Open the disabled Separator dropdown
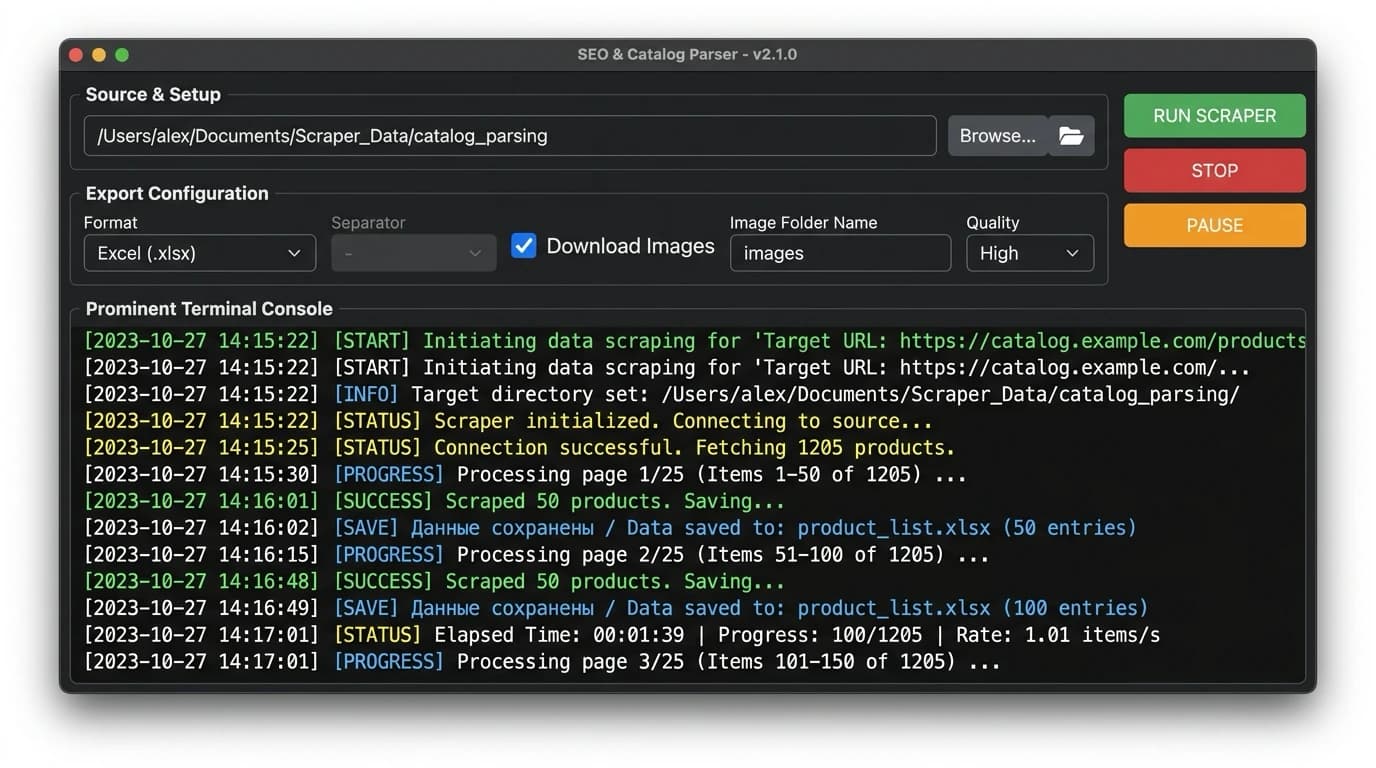This screenshot has width=1376, height=768. pyautogui.click(x=414, y=253)
